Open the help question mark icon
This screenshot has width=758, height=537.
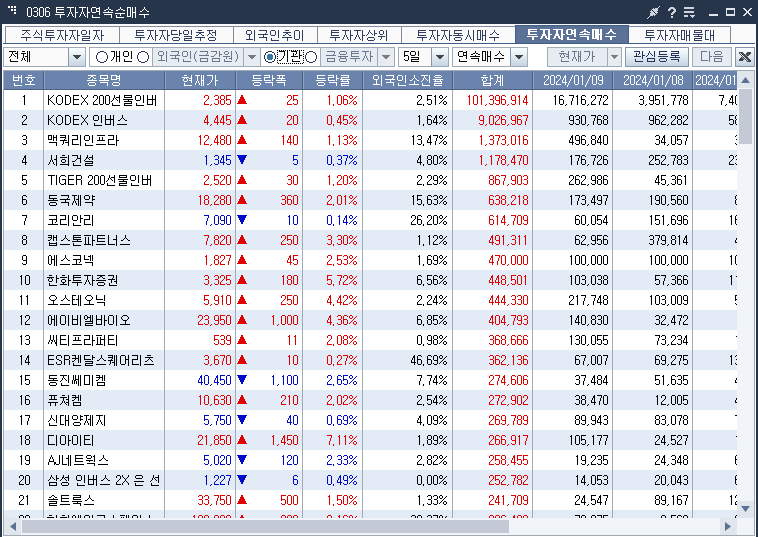[672, 12]
